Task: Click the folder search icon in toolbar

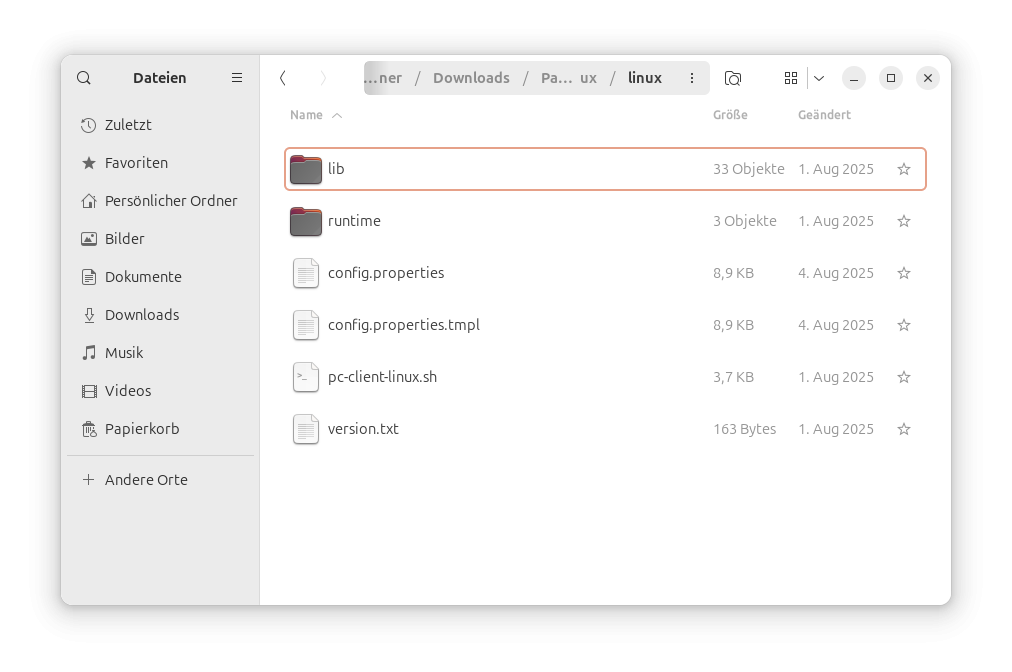Action: 733,78
